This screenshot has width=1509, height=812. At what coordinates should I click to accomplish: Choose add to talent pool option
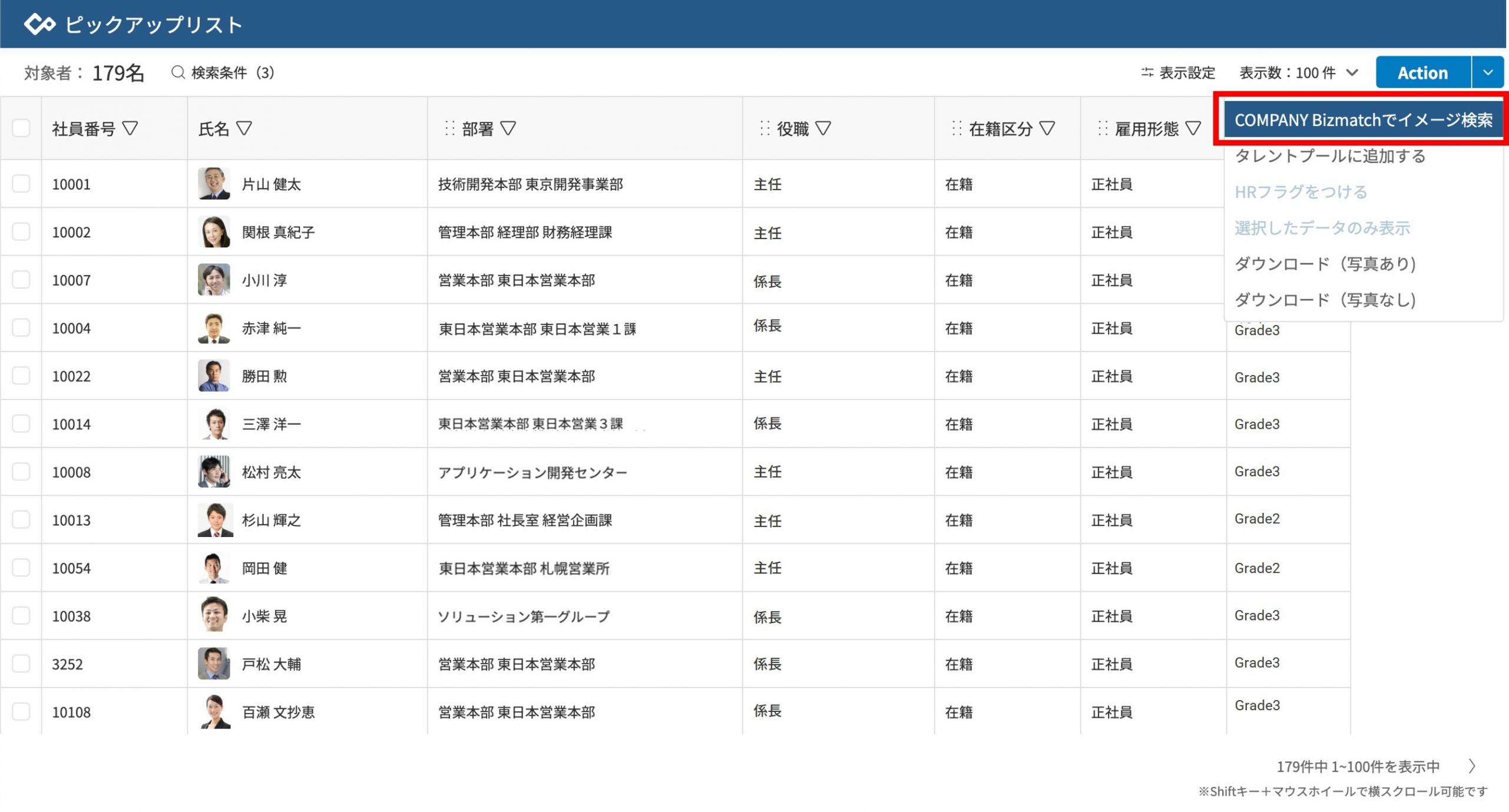tap(1329, 156)
